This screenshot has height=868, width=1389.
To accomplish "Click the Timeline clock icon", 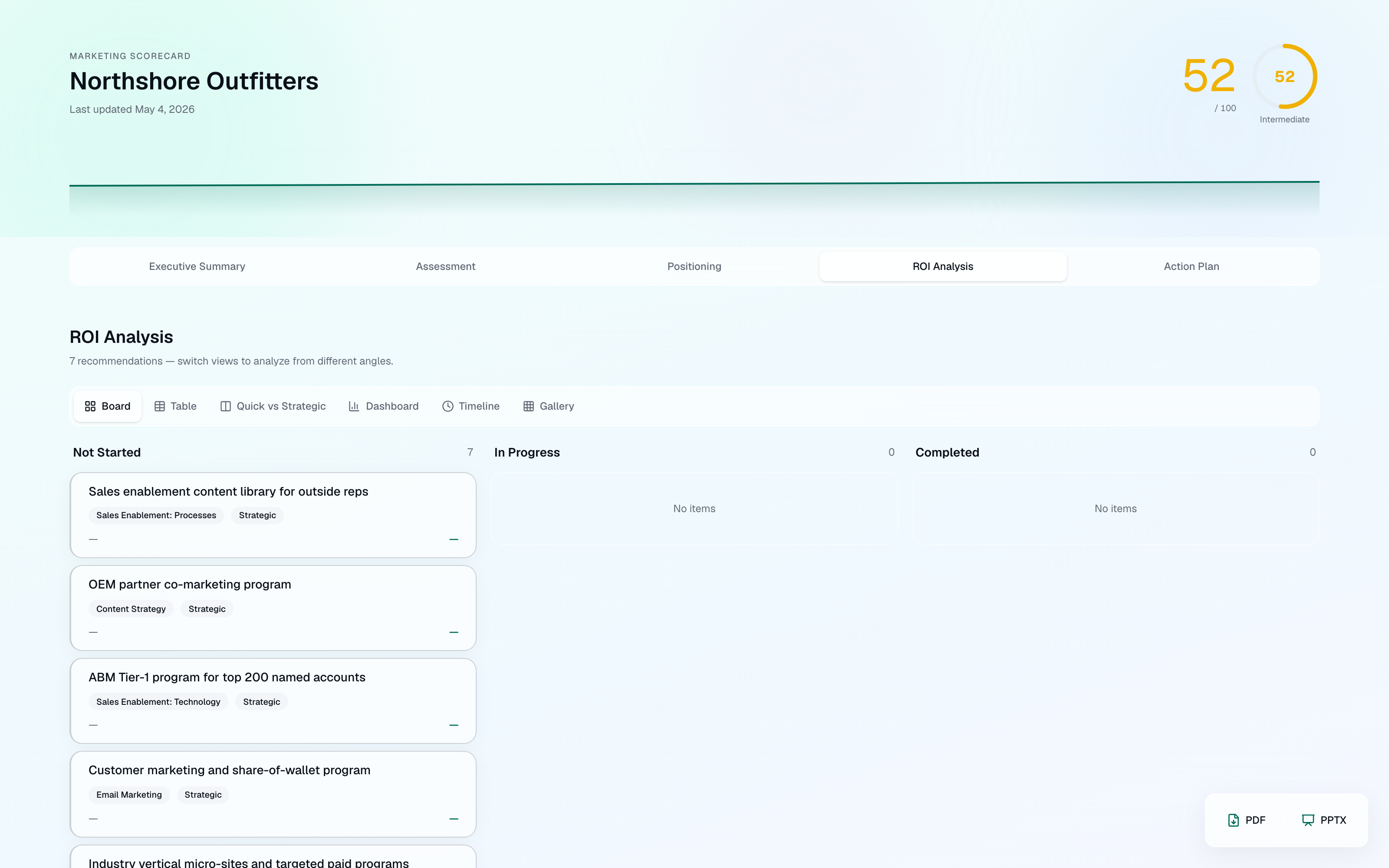I will point(448,407).
